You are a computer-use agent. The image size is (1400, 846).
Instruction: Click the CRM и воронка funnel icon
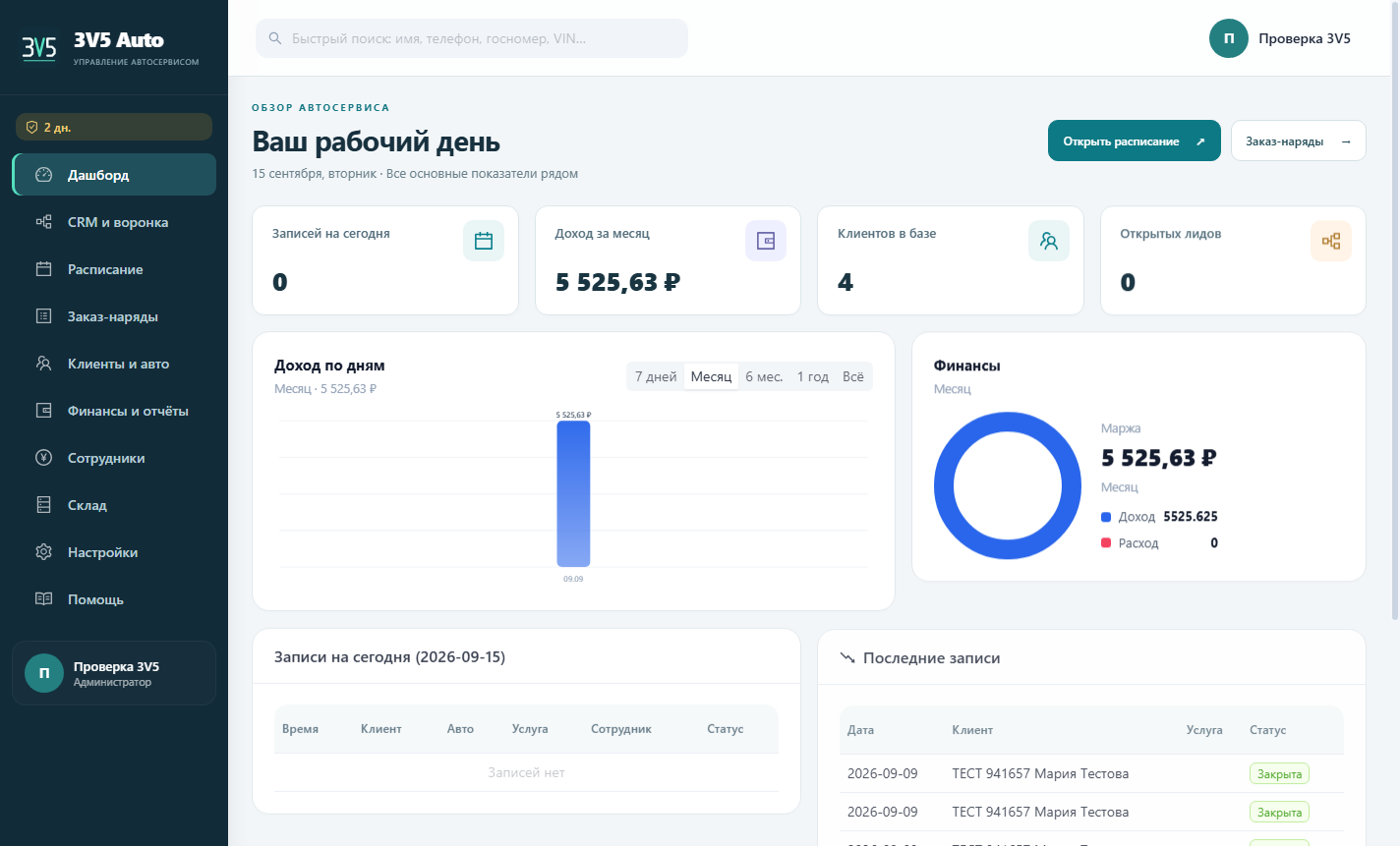[43, 222]
